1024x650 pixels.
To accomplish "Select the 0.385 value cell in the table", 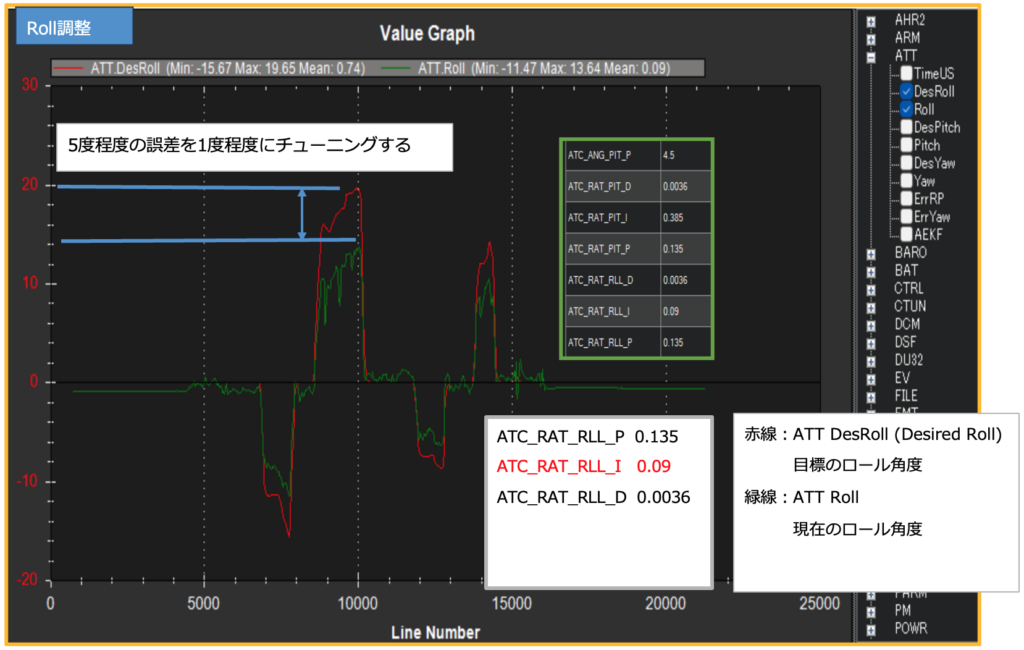I will [685, 218].
